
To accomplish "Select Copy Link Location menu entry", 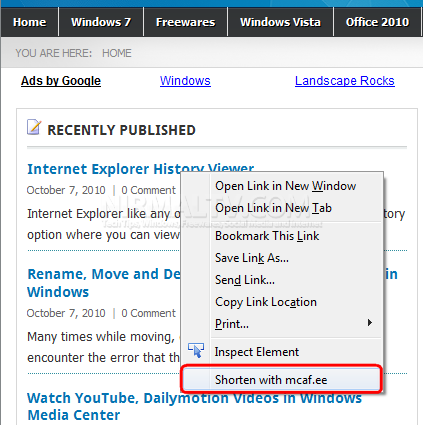I will click(x=282, y=302).
